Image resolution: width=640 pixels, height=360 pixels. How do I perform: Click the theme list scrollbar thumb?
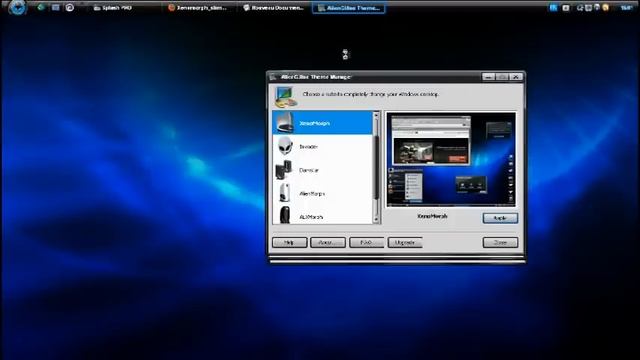[x=376, y=167]
